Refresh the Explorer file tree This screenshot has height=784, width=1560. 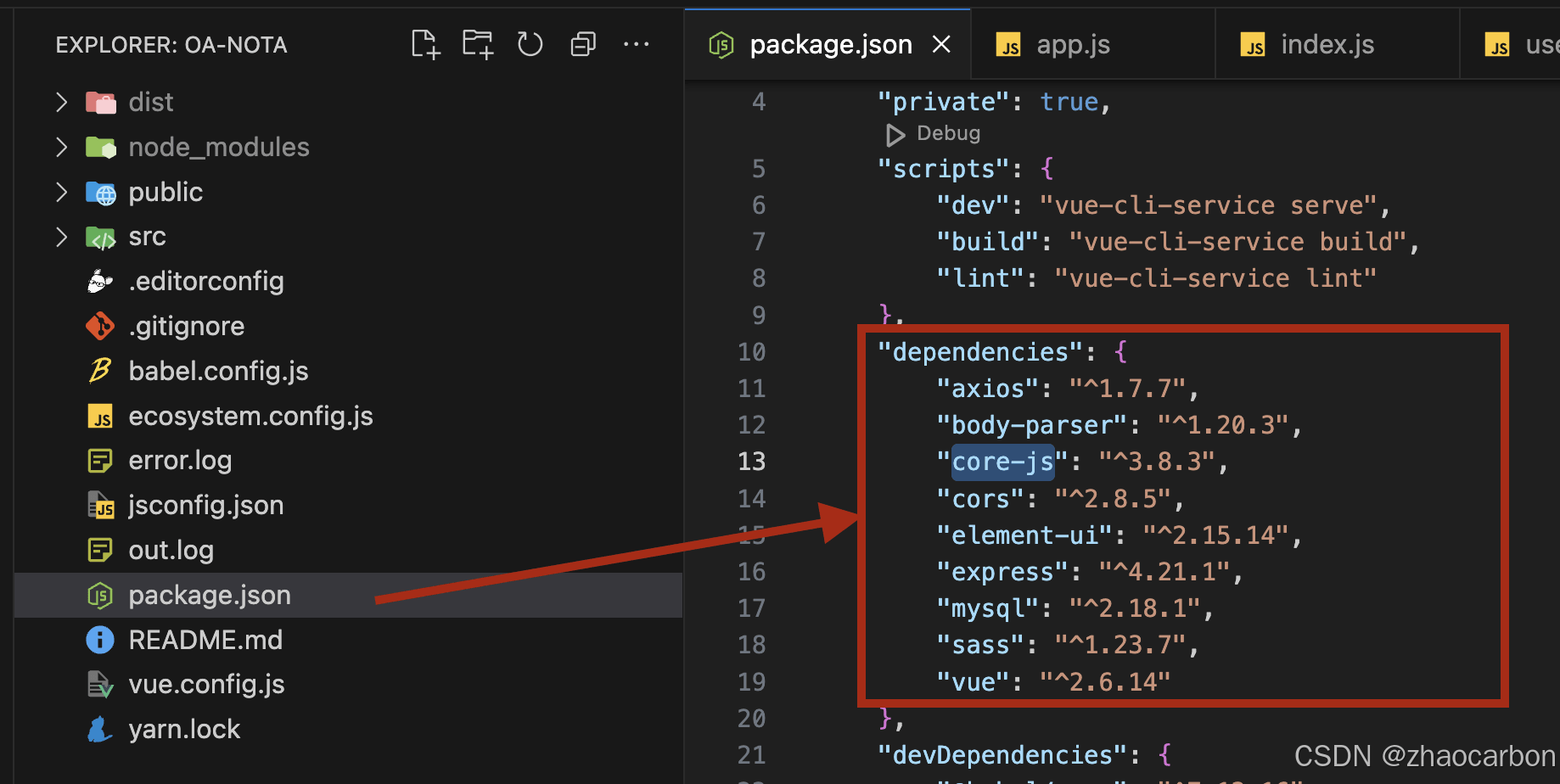click(x=530, y=44)
